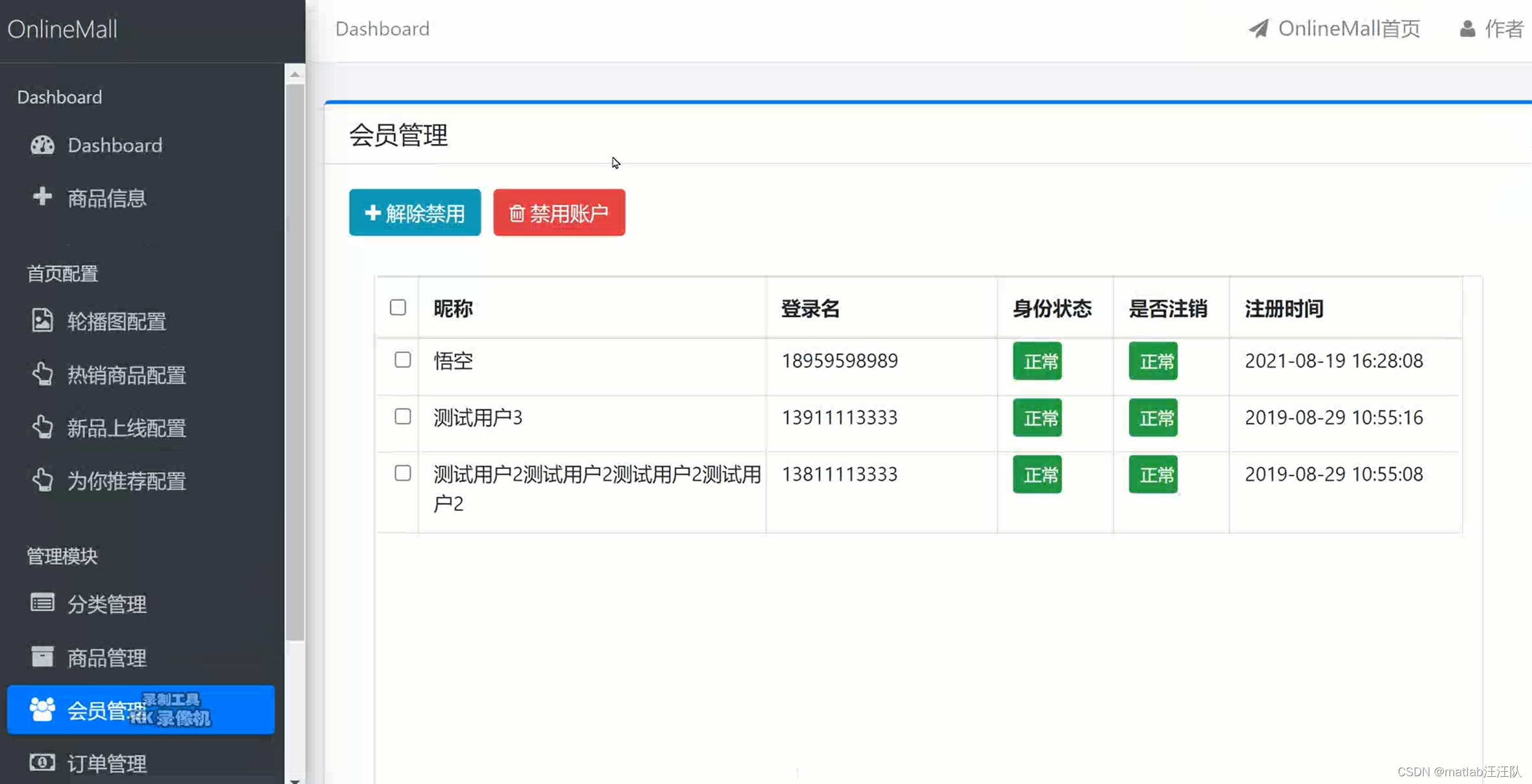Click the paper plane OnlineMall首页 icon
1532x784 pixels.
tap(1258, 29)
